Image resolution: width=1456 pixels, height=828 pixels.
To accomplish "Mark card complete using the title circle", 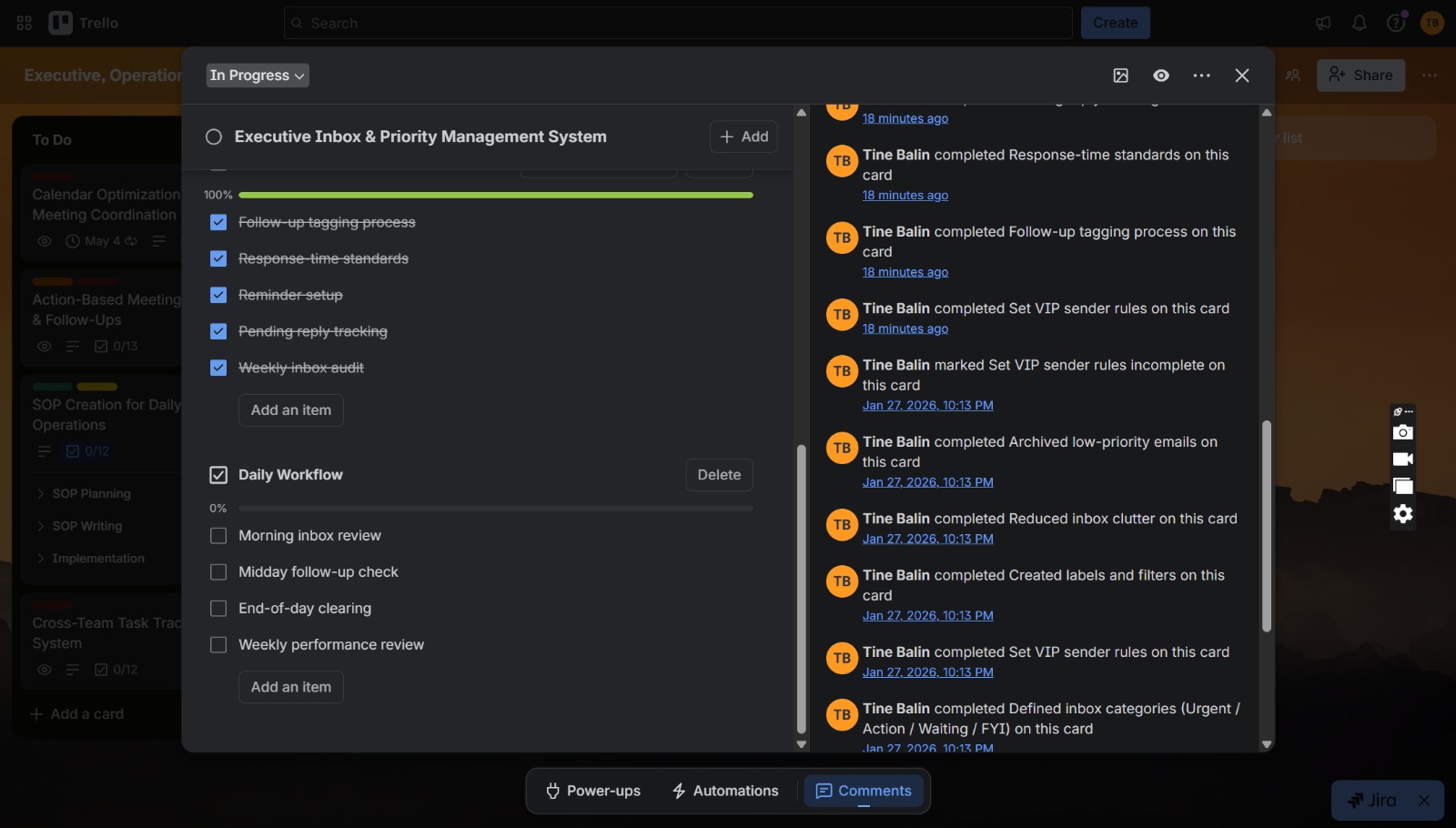I will tap(214, 136).
